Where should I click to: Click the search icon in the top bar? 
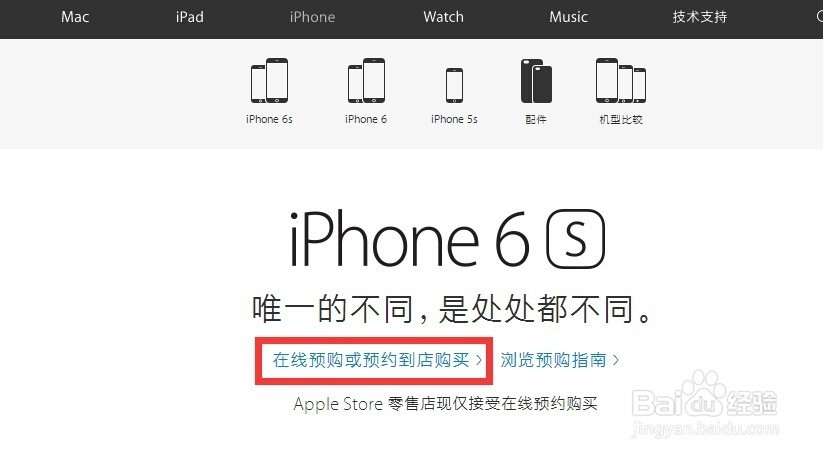pyautogui.click(x=819, y=16)
